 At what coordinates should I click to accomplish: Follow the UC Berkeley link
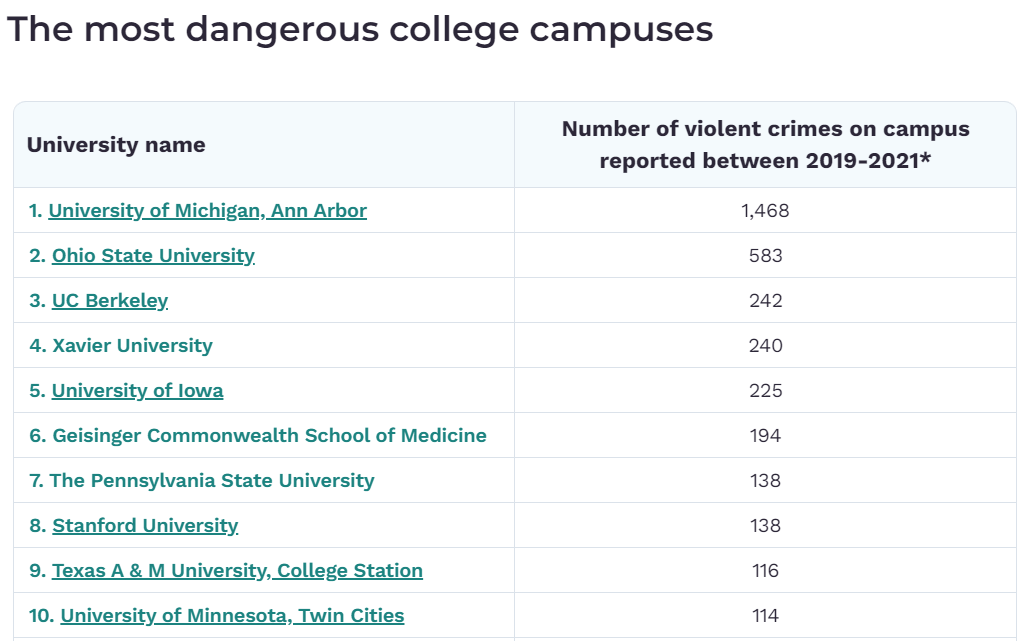(110, 301)
